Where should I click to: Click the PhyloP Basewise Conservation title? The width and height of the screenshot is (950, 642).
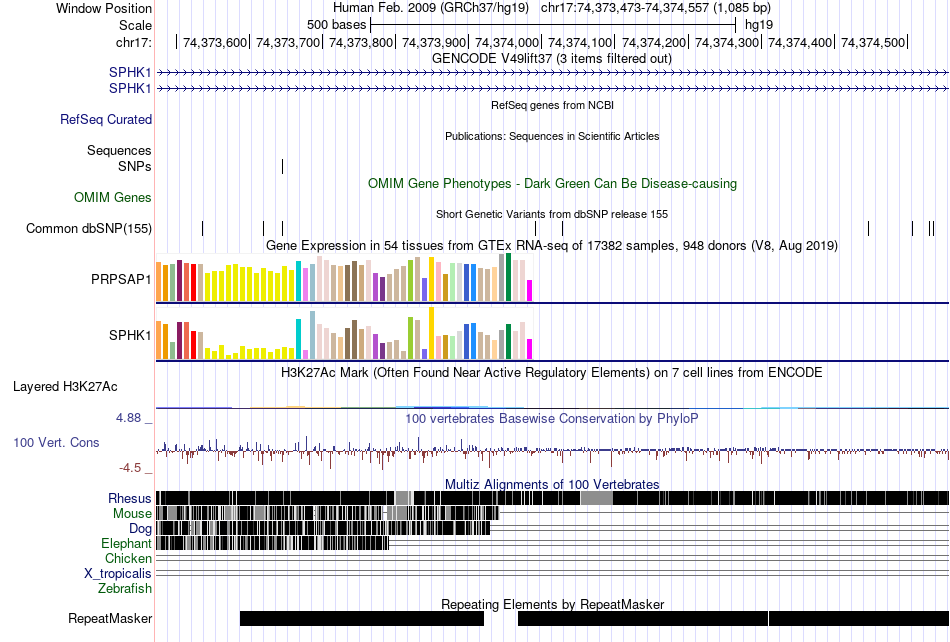[551, 418]
